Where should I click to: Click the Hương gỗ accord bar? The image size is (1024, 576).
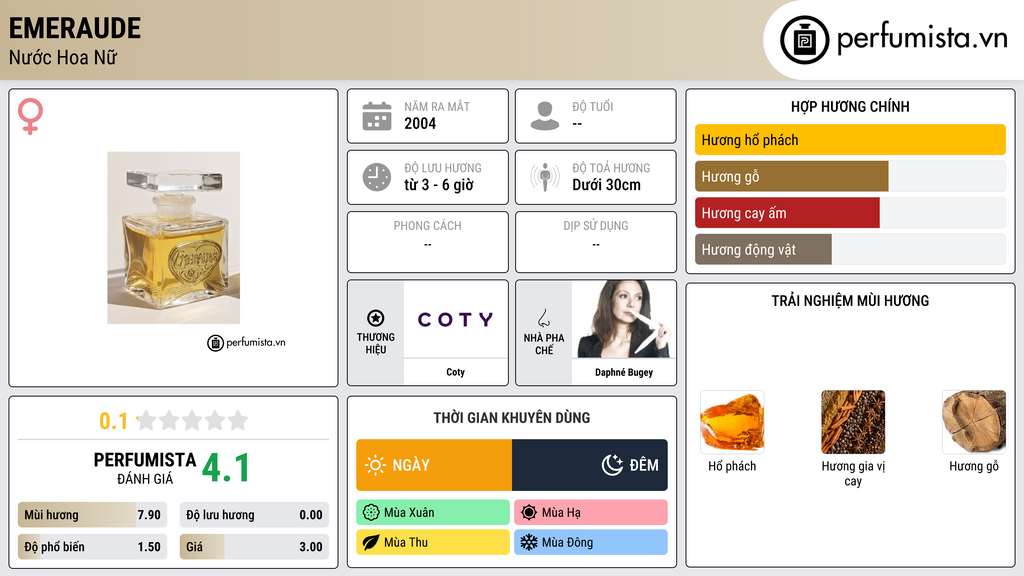850,176
